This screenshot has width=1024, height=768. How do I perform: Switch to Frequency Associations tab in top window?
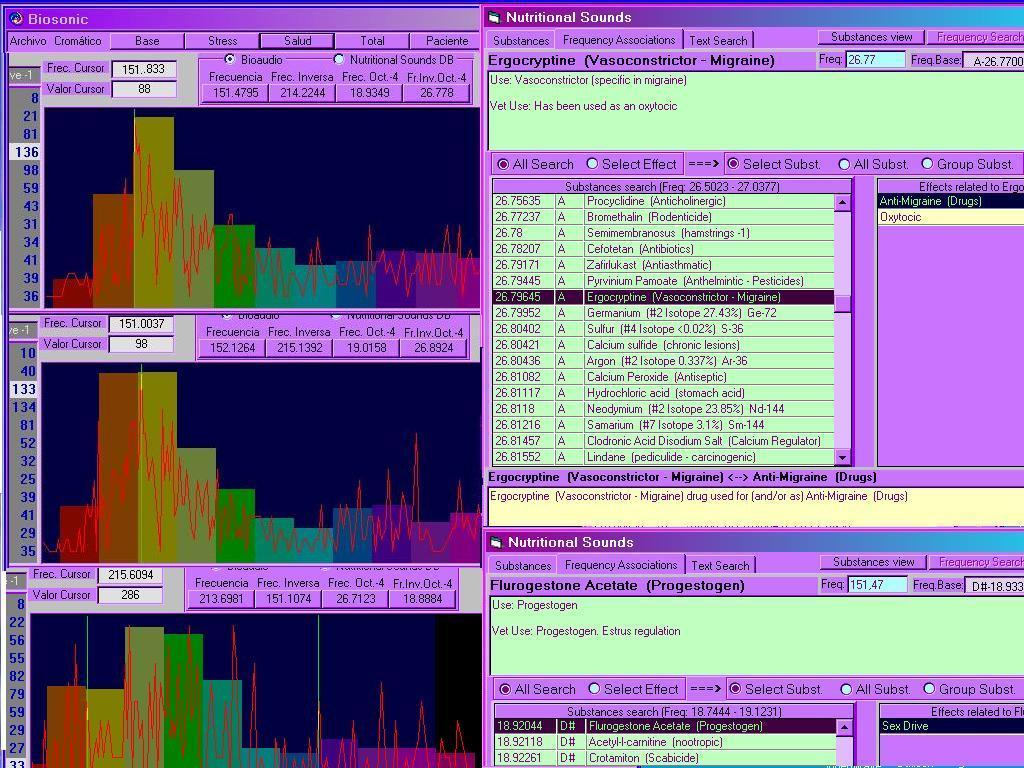619,40
